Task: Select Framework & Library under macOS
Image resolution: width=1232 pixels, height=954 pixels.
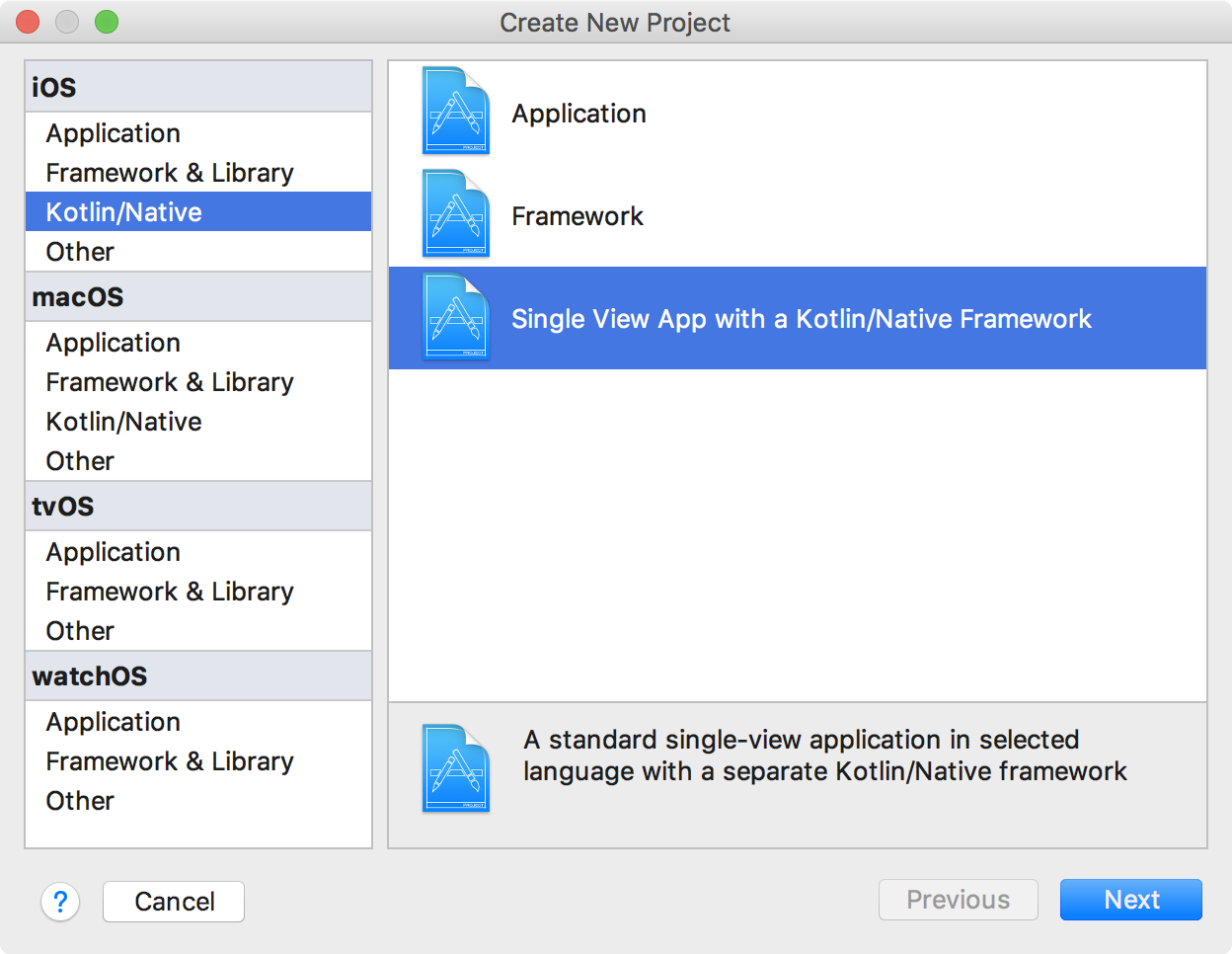Action: (x=198, y=381)
